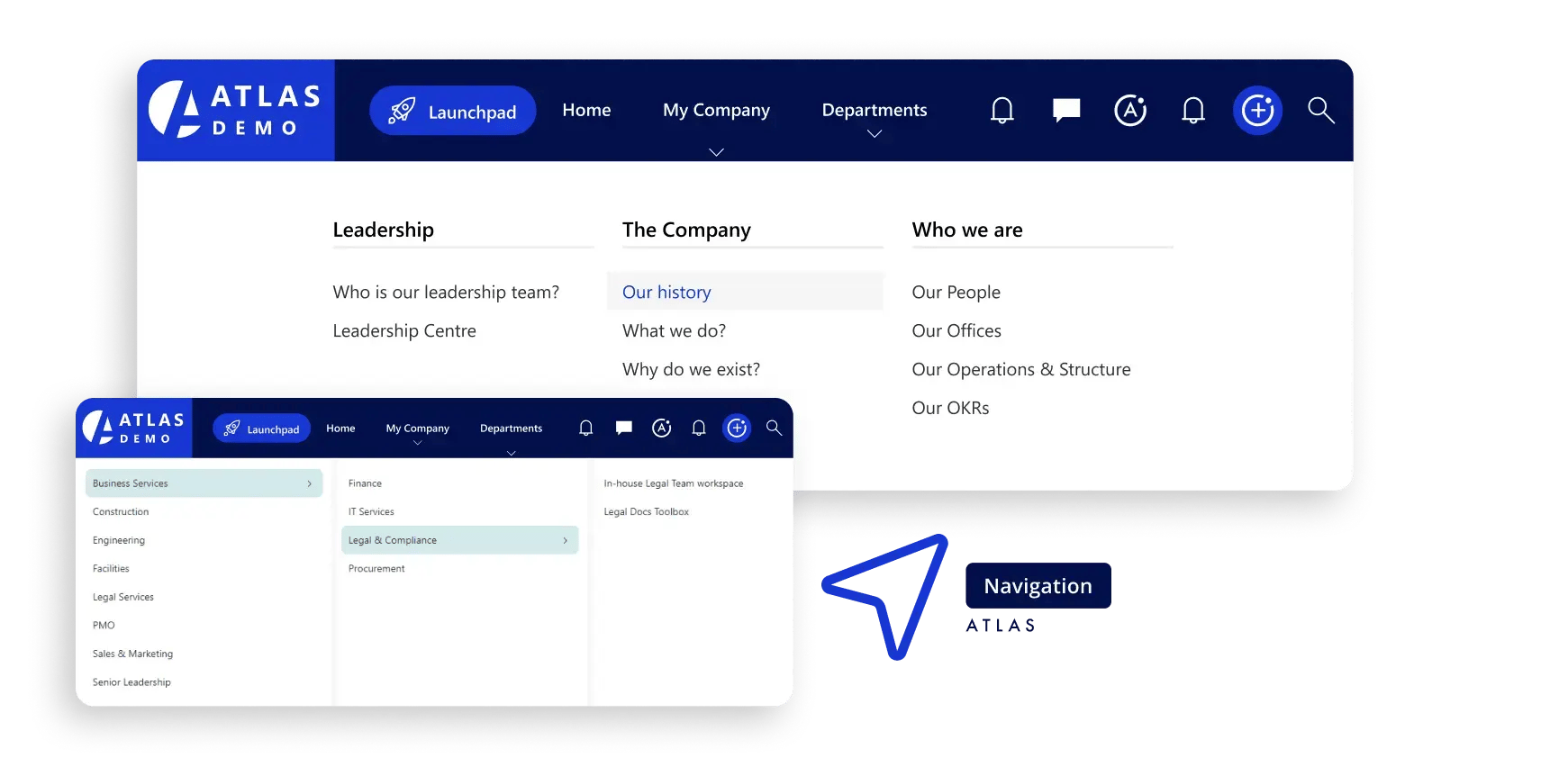Viewport: 1568px width, 776px height.
Task: Click the large Atlas Demo logo
Action: 236,111
